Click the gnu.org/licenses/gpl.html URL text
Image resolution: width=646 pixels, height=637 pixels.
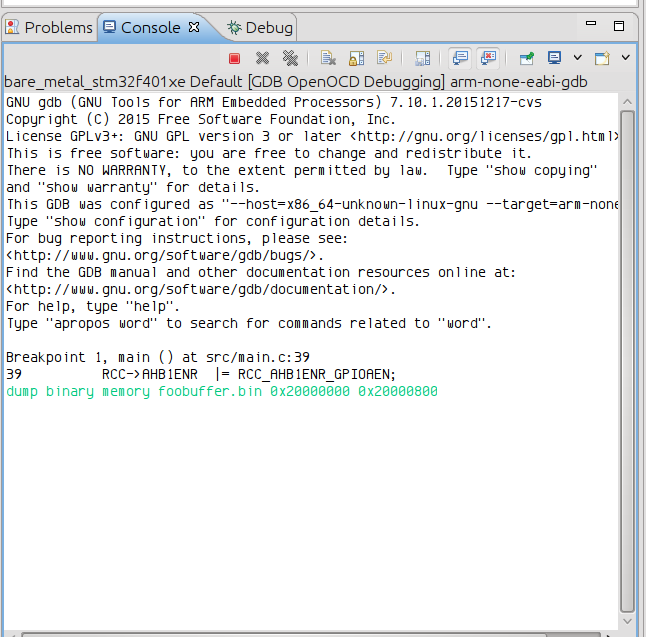pyautogui.click(x=484, y=136)
